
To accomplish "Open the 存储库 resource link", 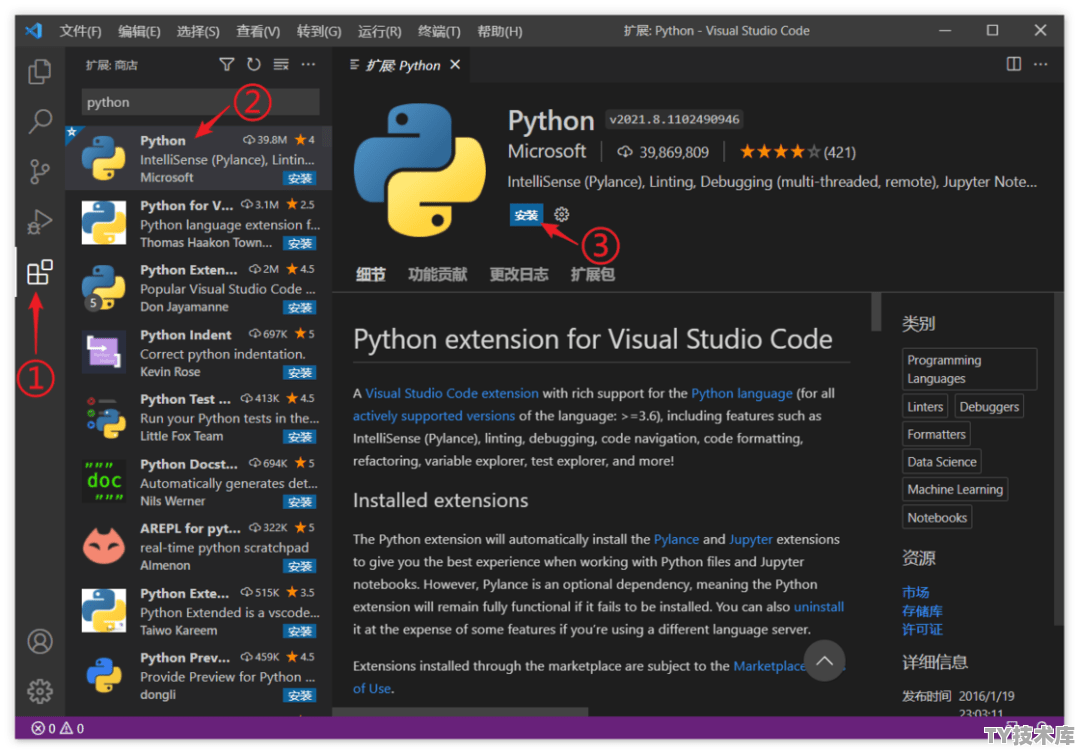I will pos(922,611).
